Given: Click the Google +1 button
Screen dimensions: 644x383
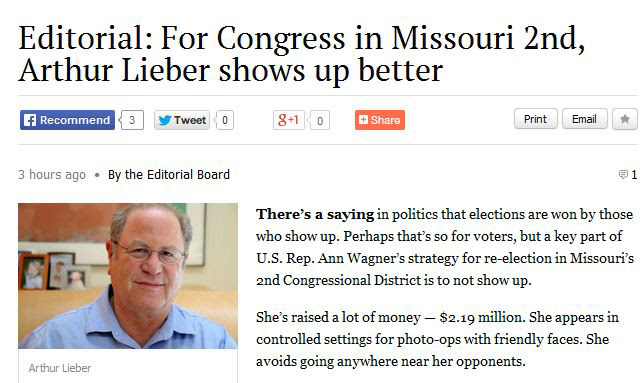Looking at the screenshot, I should click(289, 120).
